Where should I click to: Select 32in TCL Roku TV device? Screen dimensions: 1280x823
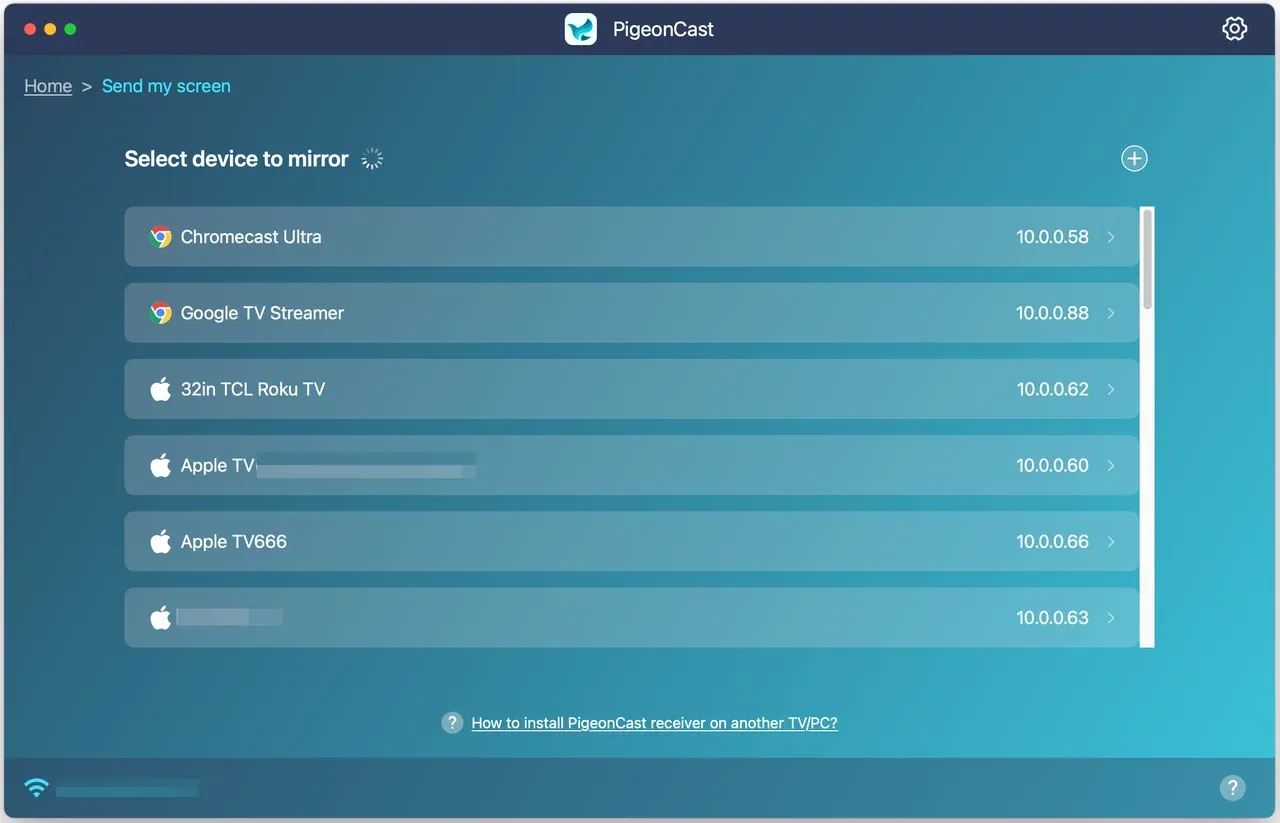point(631,389)
